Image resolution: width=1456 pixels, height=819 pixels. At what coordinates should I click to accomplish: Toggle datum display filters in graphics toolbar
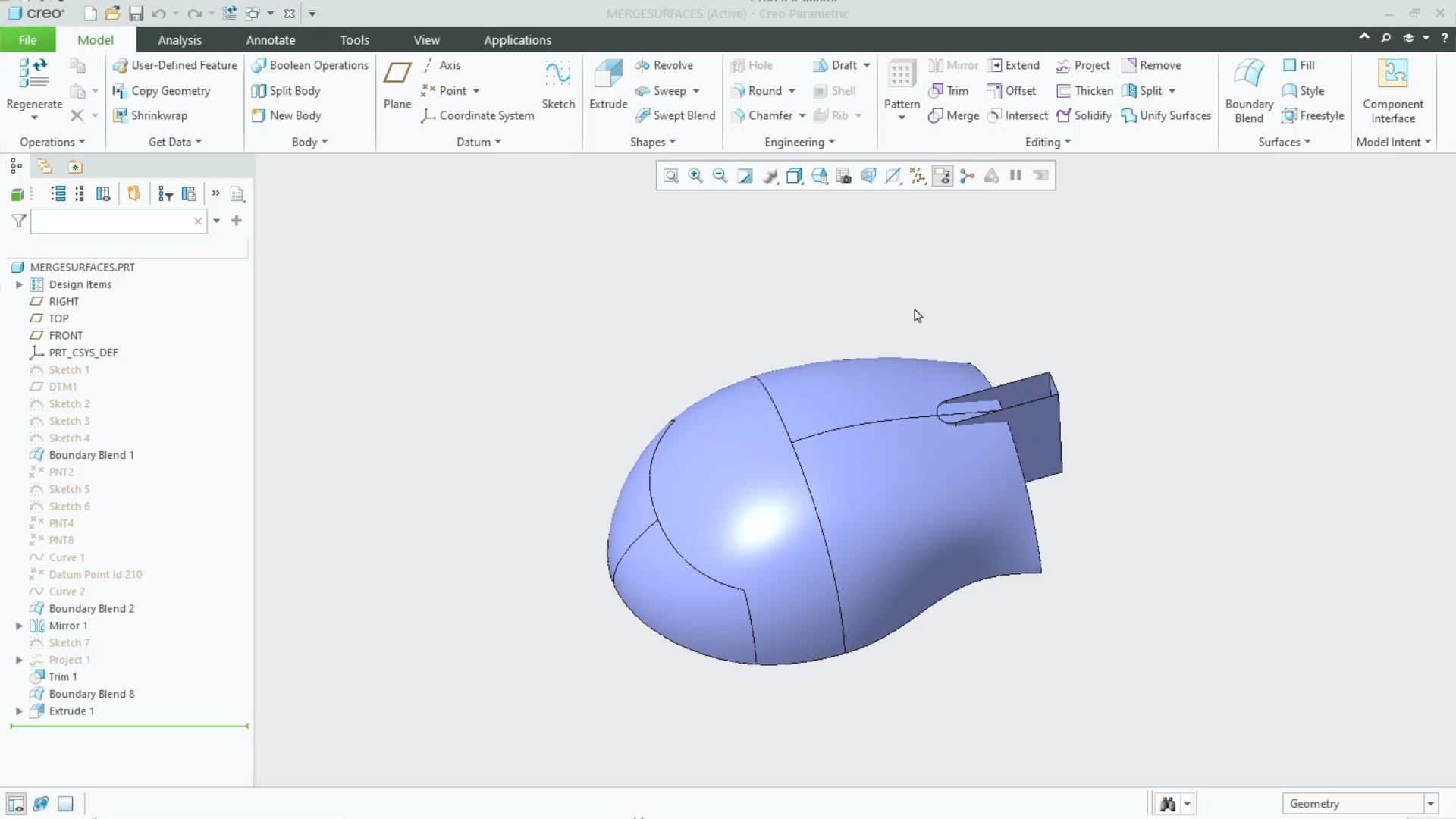pyautogui.click(x=918, y=175)
